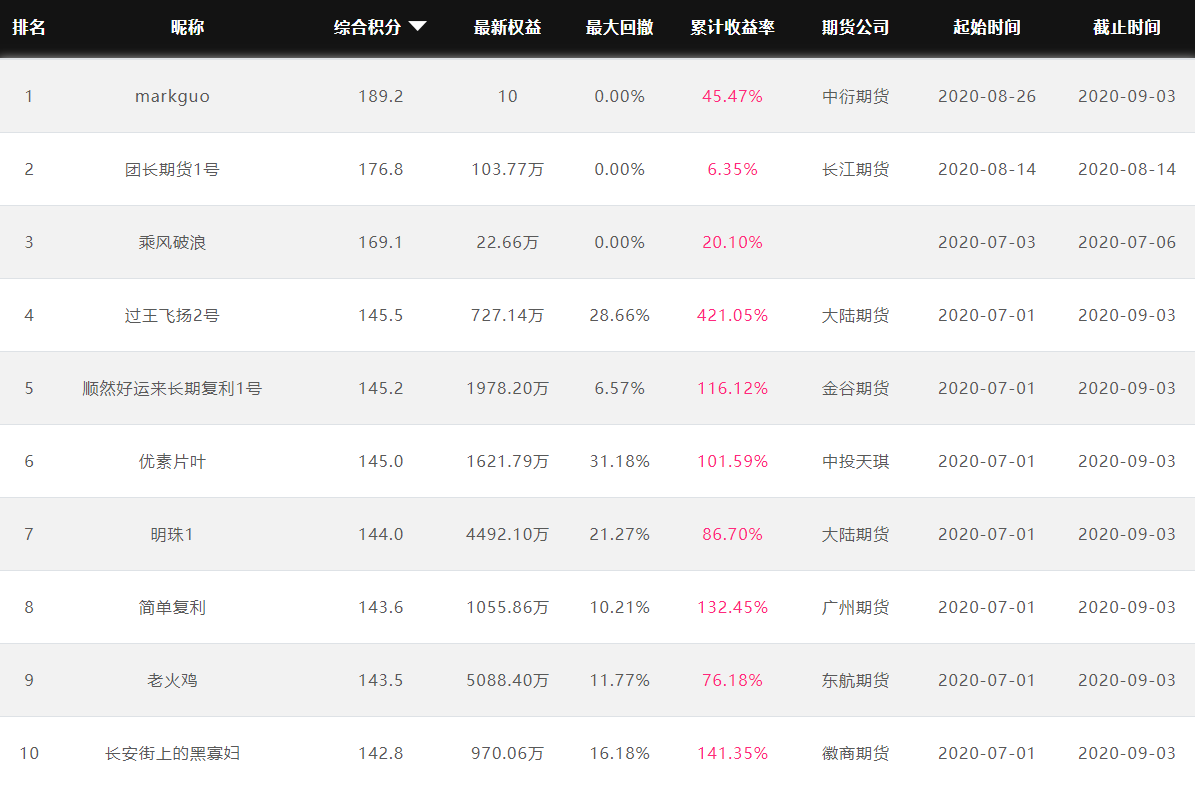Select the score value 169.1
This screenshot has height=786, width=1195.
(x=380, y=242)
